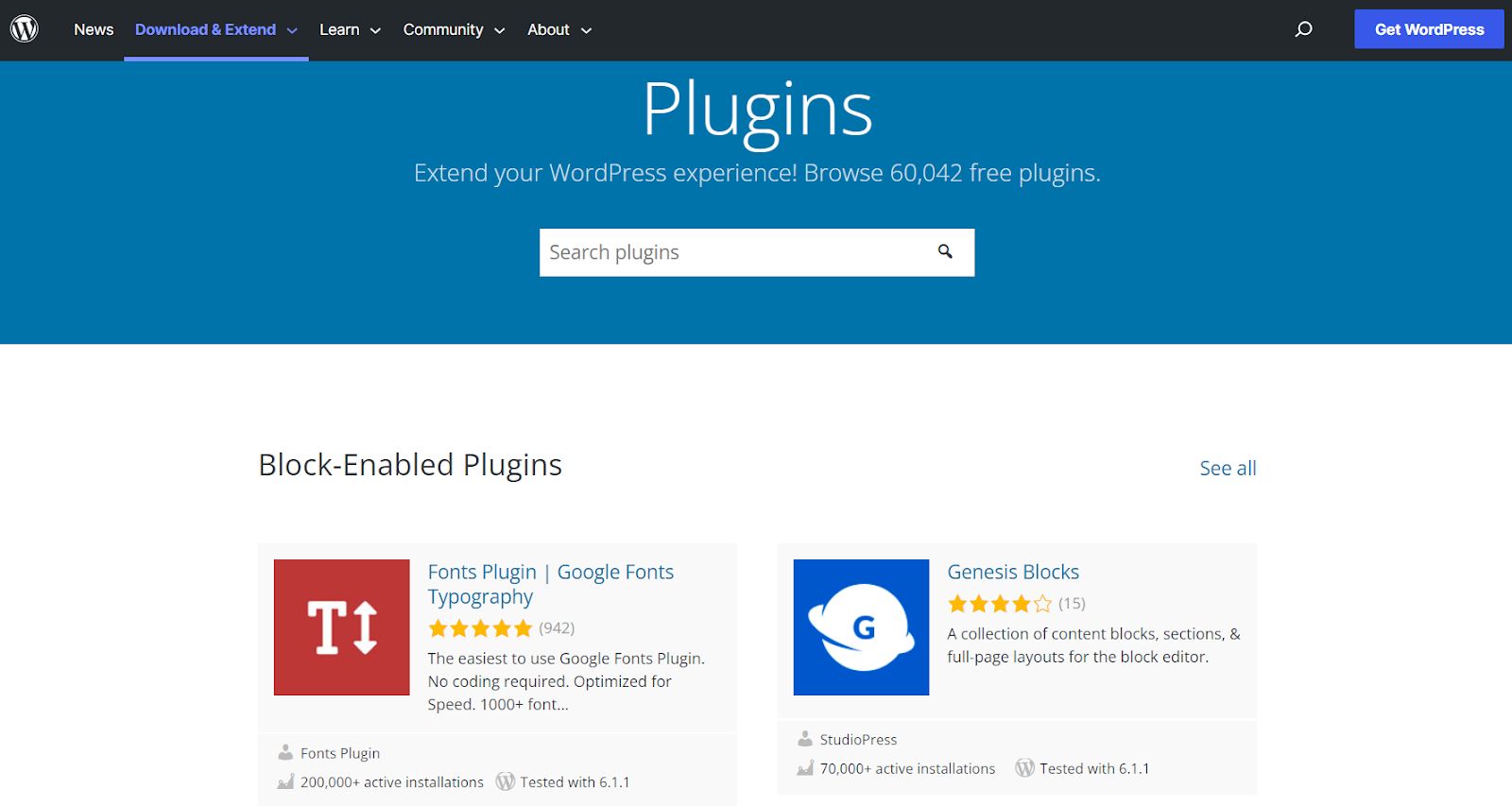This screenshot has height=806, width=1512.
Task: Click See all block-enabled plugins link
Action: point(1228,468)
